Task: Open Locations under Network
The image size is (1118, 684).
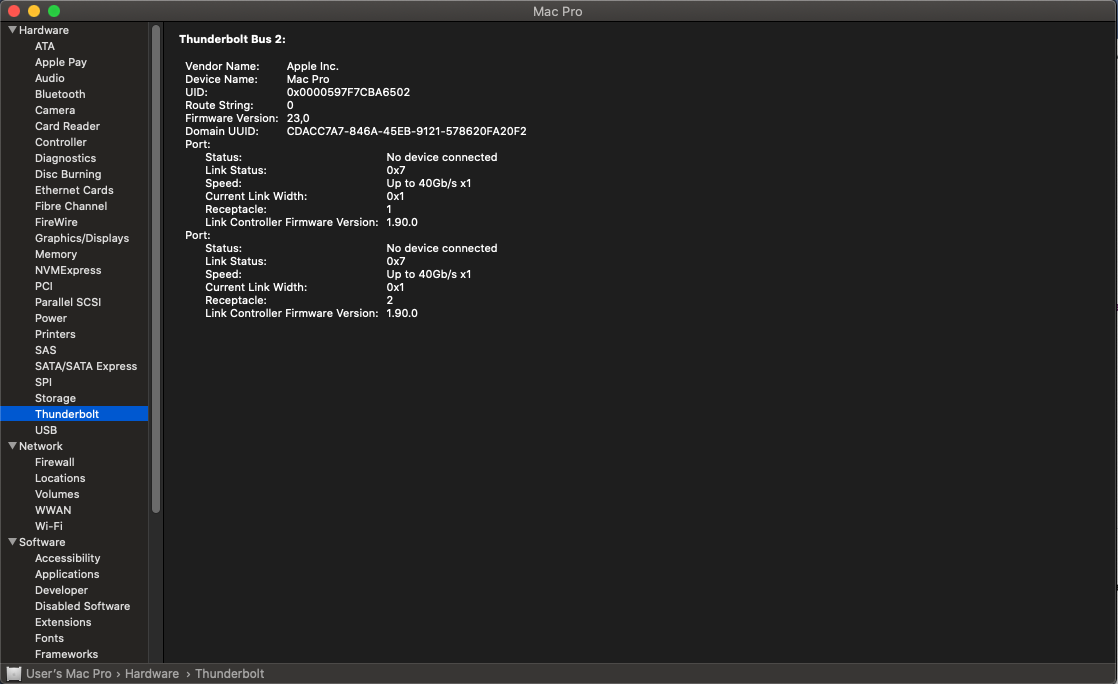Action: (x=60, y=478)
